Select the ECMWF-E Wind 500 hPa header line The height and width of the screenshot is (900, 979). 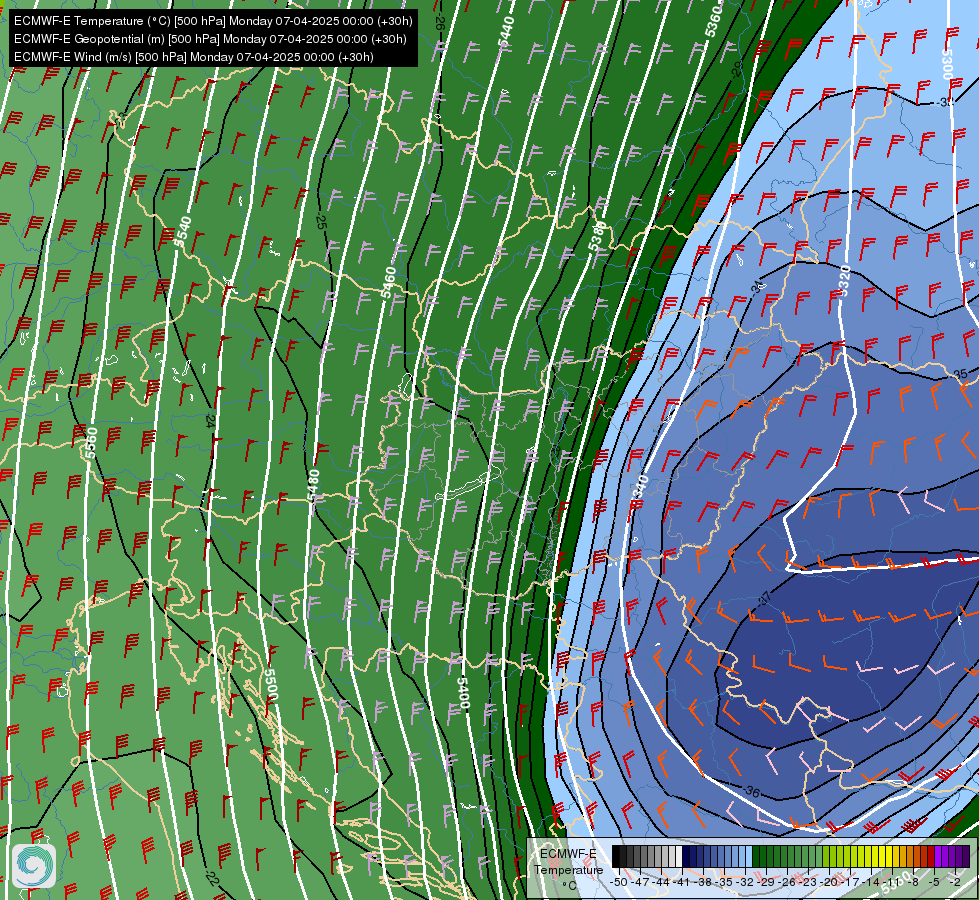tap(194, 57)
